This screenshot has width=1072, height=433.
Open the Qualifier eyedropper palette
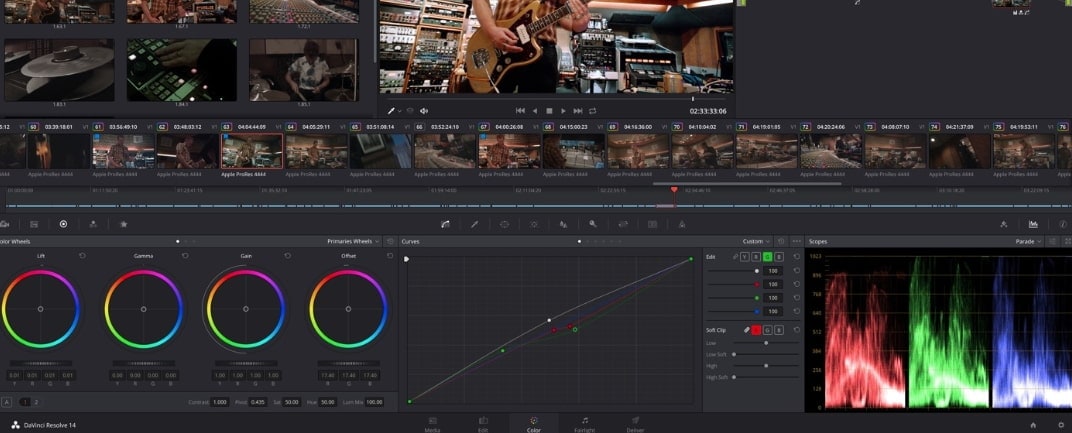(x=474, y=224)
